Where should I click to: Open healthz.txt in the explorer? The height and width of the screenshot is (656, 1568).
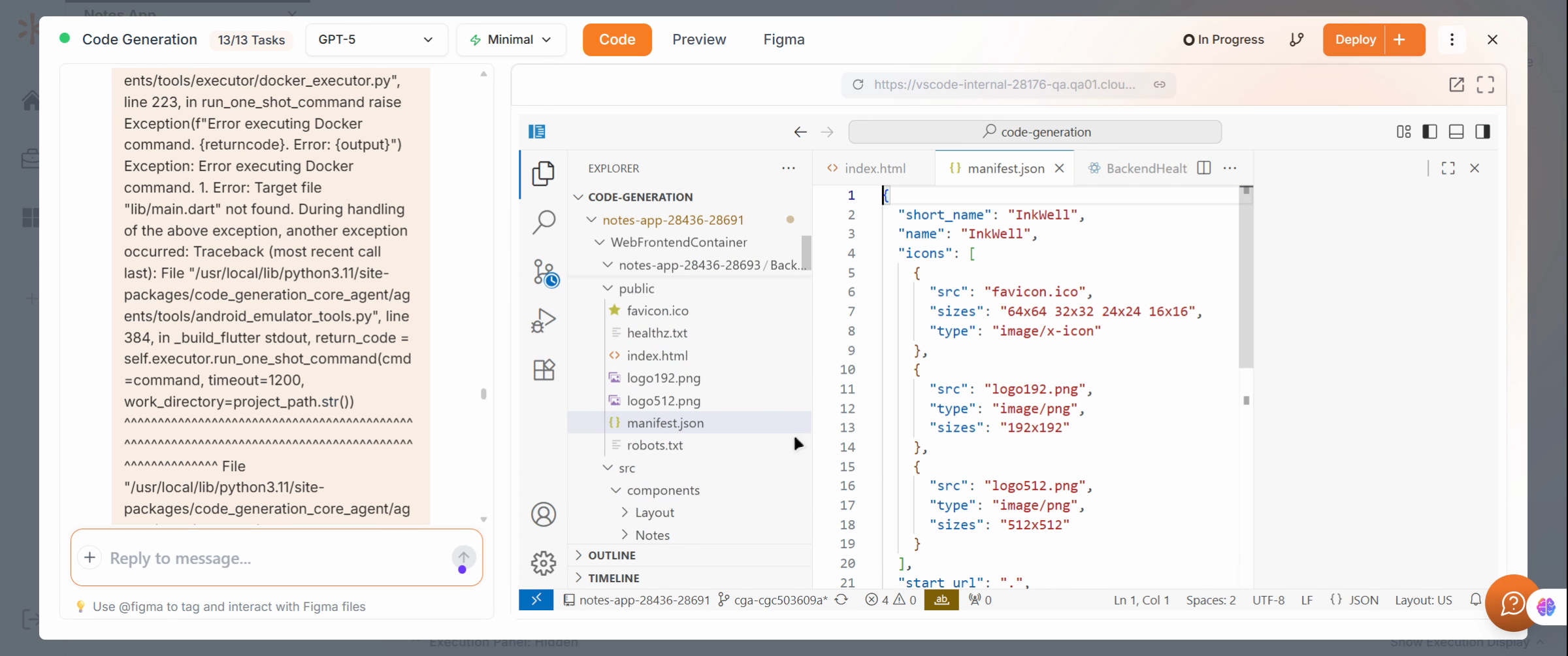[657, 333]
